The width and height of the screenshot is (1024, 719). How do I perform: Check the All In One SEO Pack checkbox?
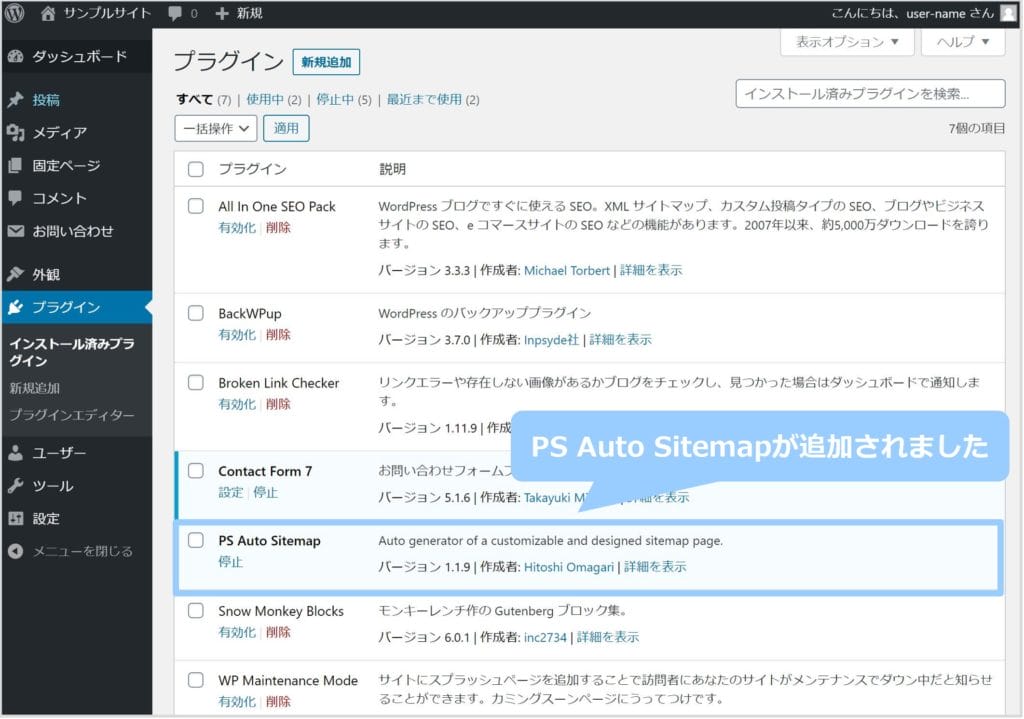click(x=196, y=206)
